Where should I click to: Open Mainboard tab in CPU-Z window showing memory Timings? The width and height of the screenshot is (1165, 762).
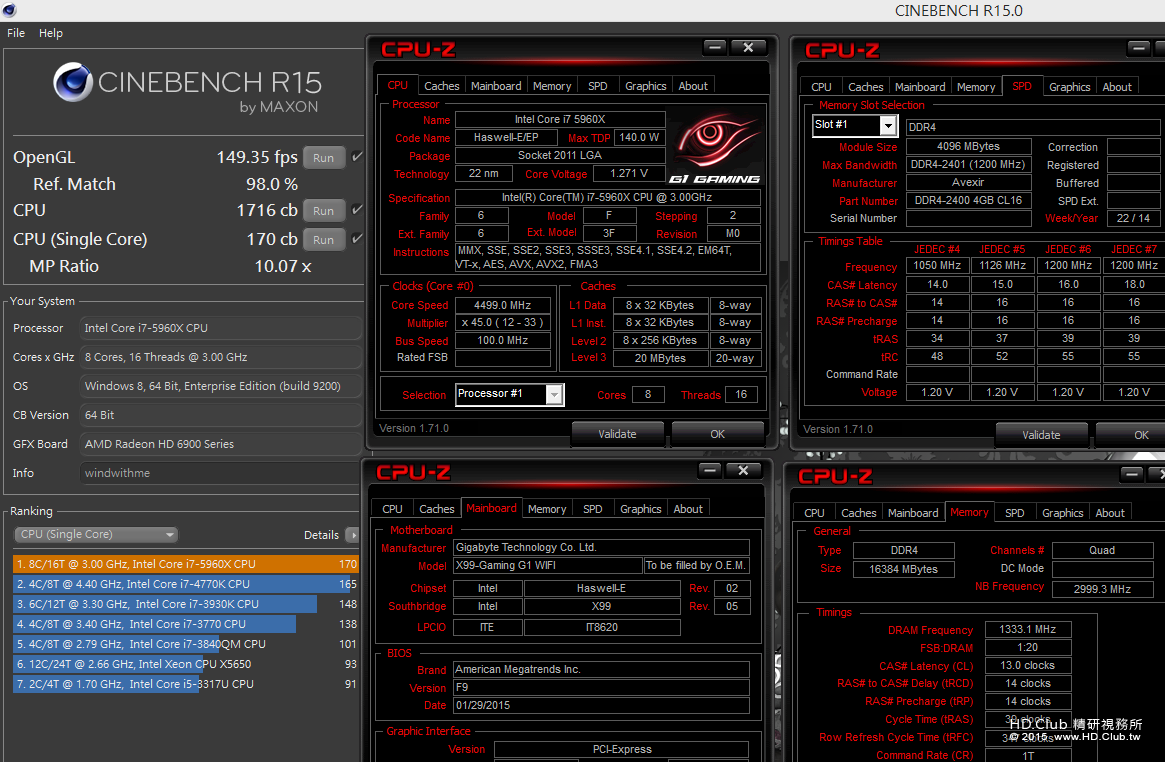(x=913, y=513)
